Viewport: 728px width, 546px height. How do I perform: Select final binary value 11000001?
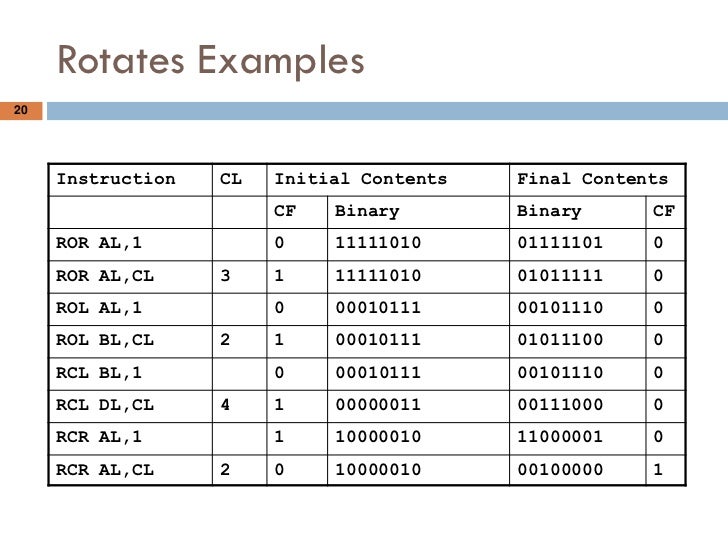560,437
